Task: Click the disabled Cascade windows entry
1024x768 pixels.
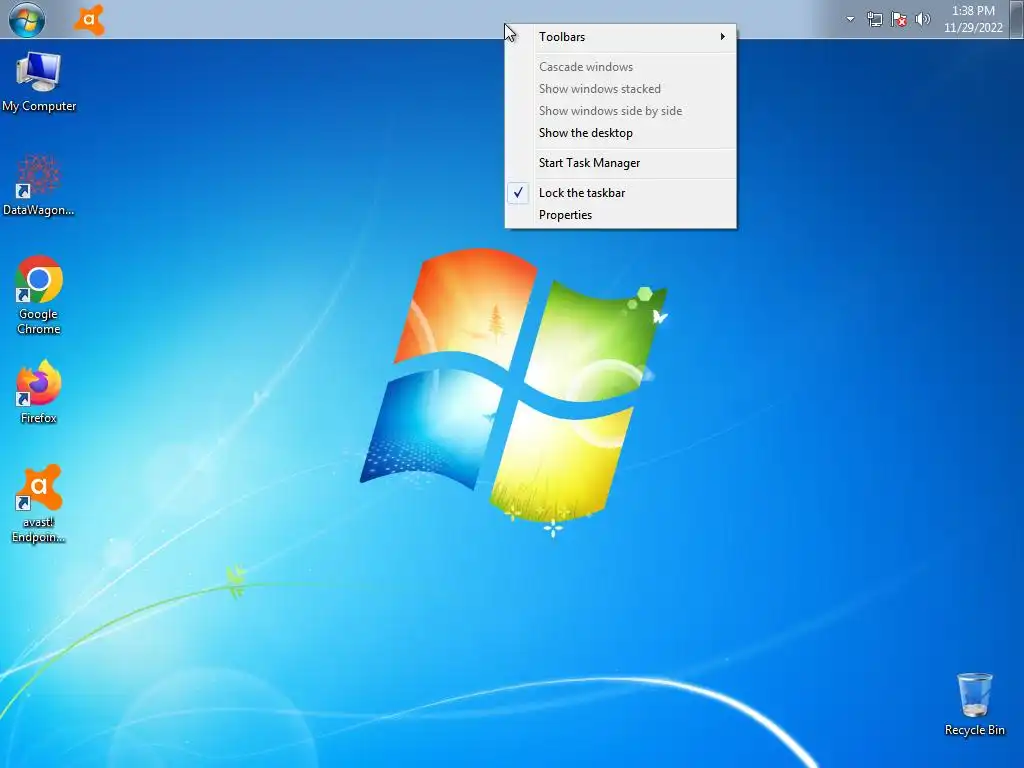Action: tap(621, 67)
